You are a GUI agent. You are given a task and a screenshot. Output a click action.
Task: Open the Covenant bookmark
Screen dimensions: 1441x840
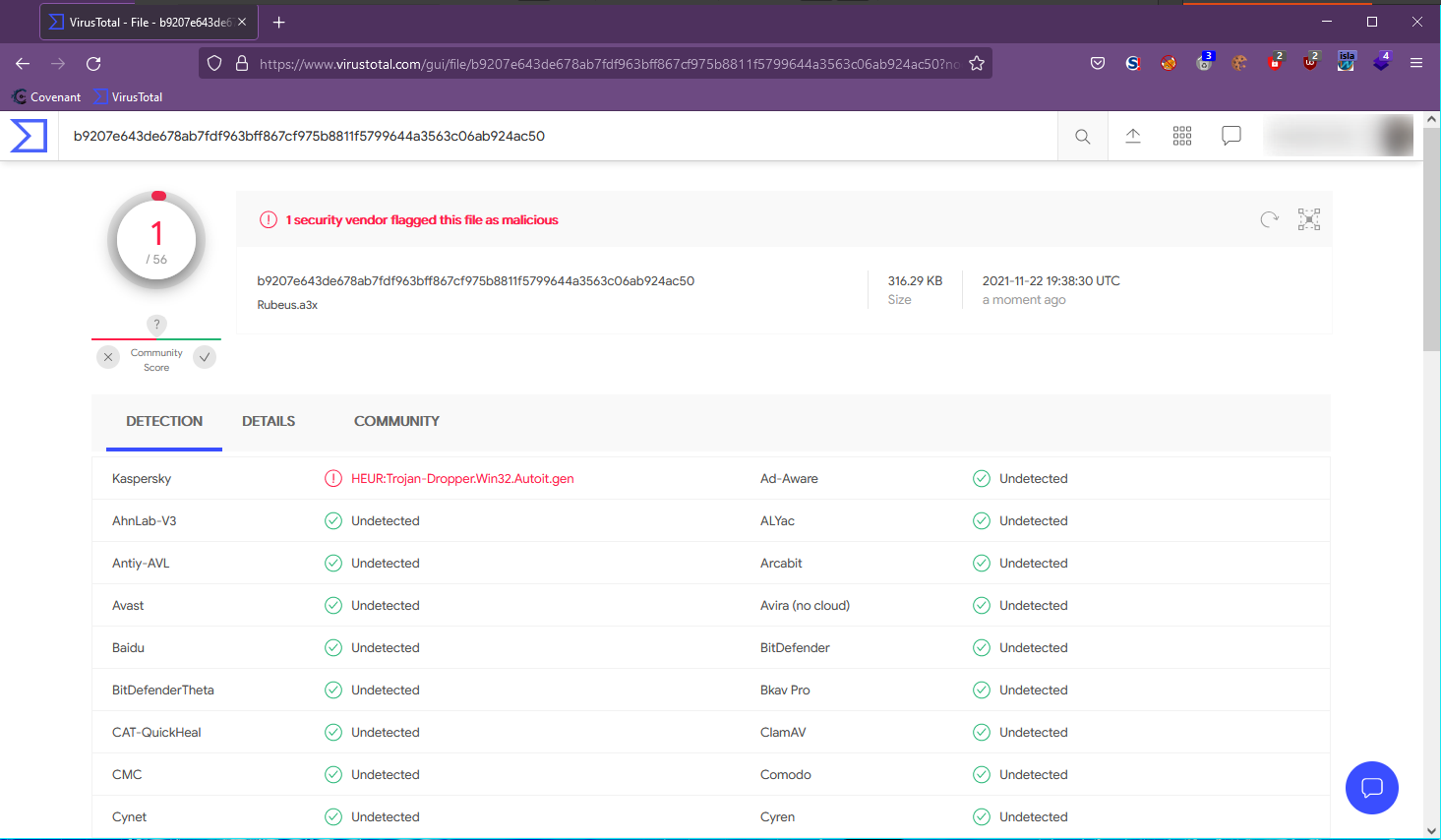[46, 97]
